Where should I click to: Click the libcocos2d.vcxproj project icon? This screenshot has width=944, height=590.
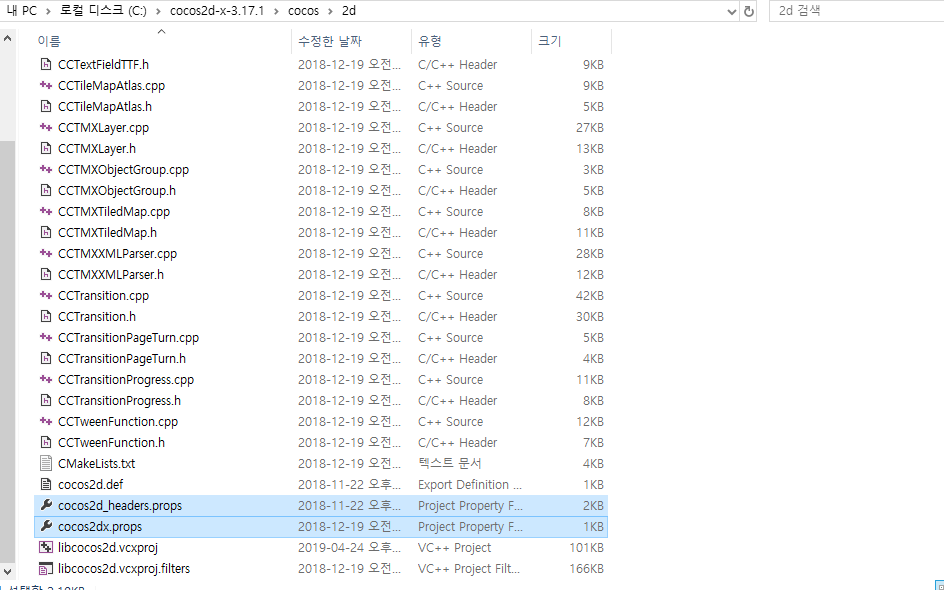pos(46,547)
